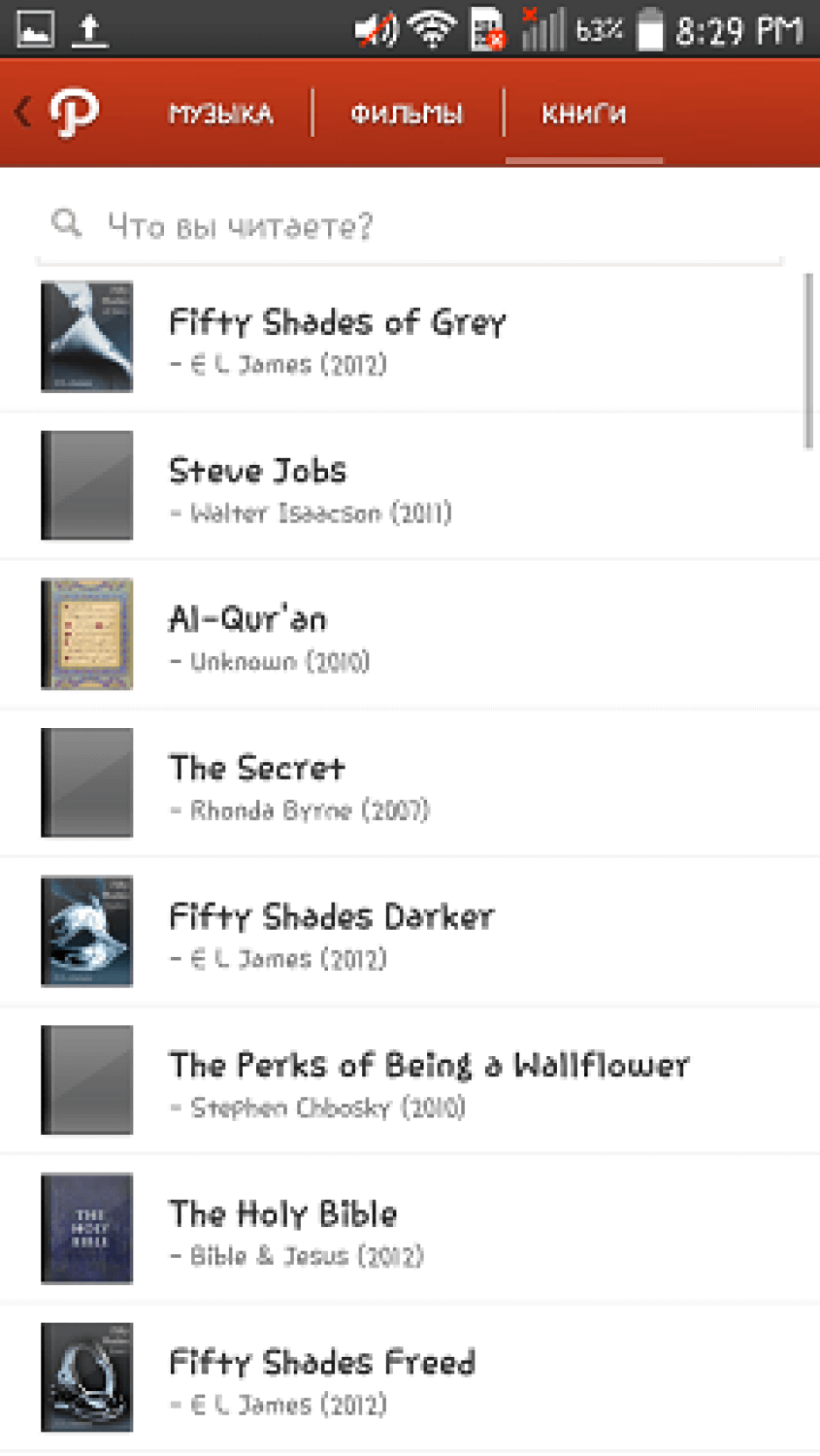The image size is (820, 1456).
Task: Go back using the left chevron arrow
Action: 23,113
